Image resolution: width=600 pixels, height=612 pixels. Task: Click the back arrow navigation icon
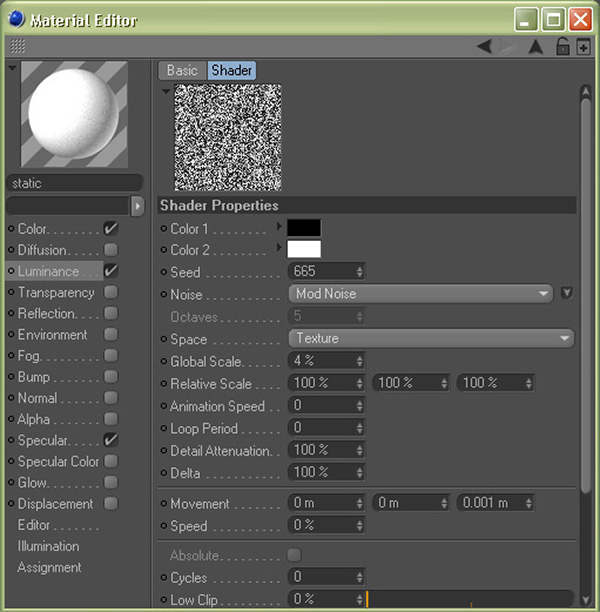(x=484, y=47)
